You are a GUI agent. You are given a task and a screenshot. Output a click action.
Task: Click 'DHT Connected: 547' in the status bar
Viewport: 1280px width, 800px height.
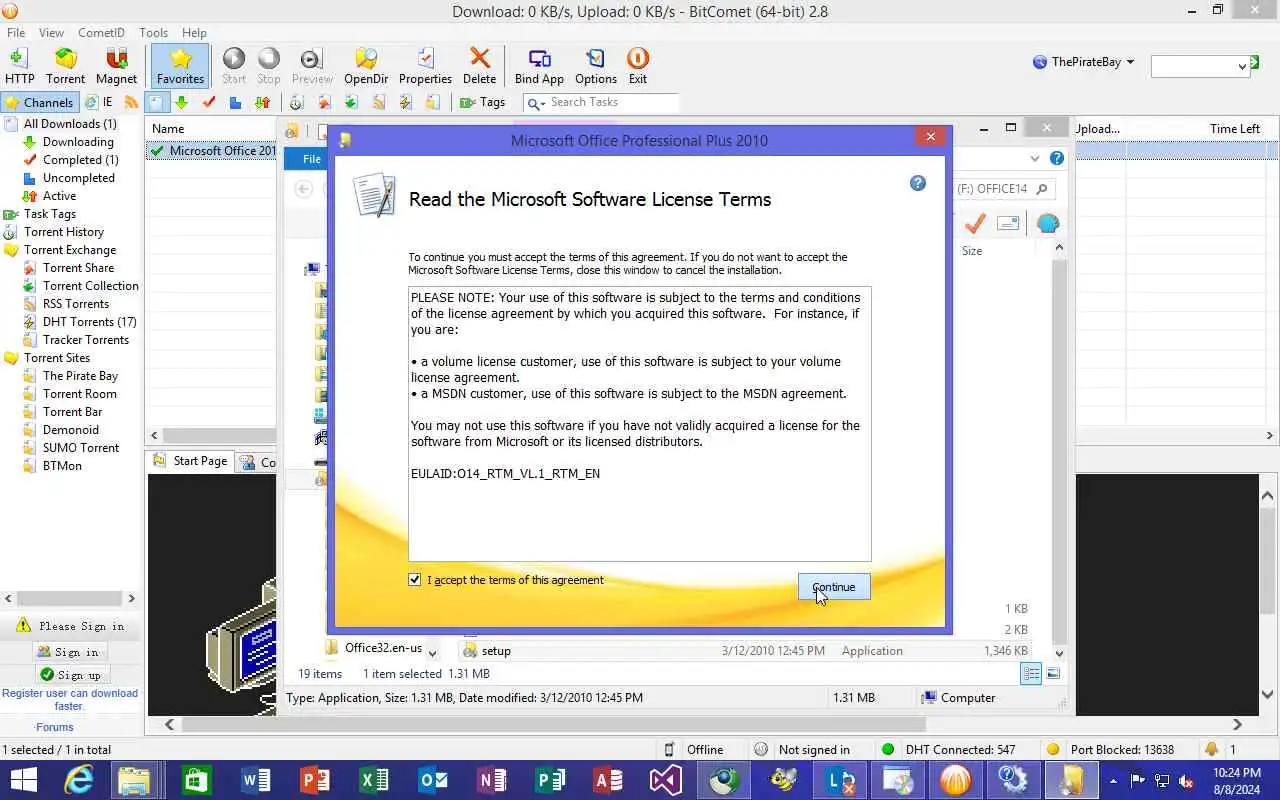(960, 750)
